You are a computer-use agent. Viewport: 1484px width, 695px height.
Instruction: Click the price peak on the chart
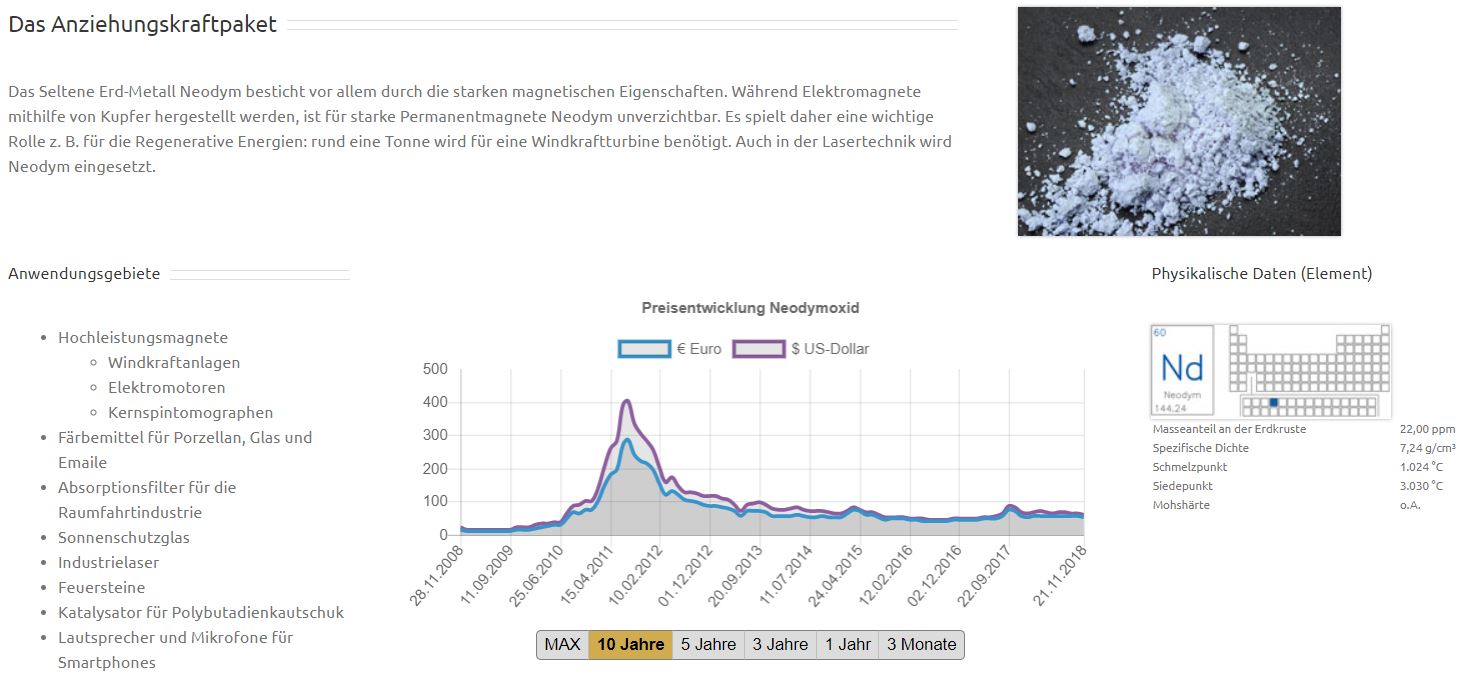(626, 402)
